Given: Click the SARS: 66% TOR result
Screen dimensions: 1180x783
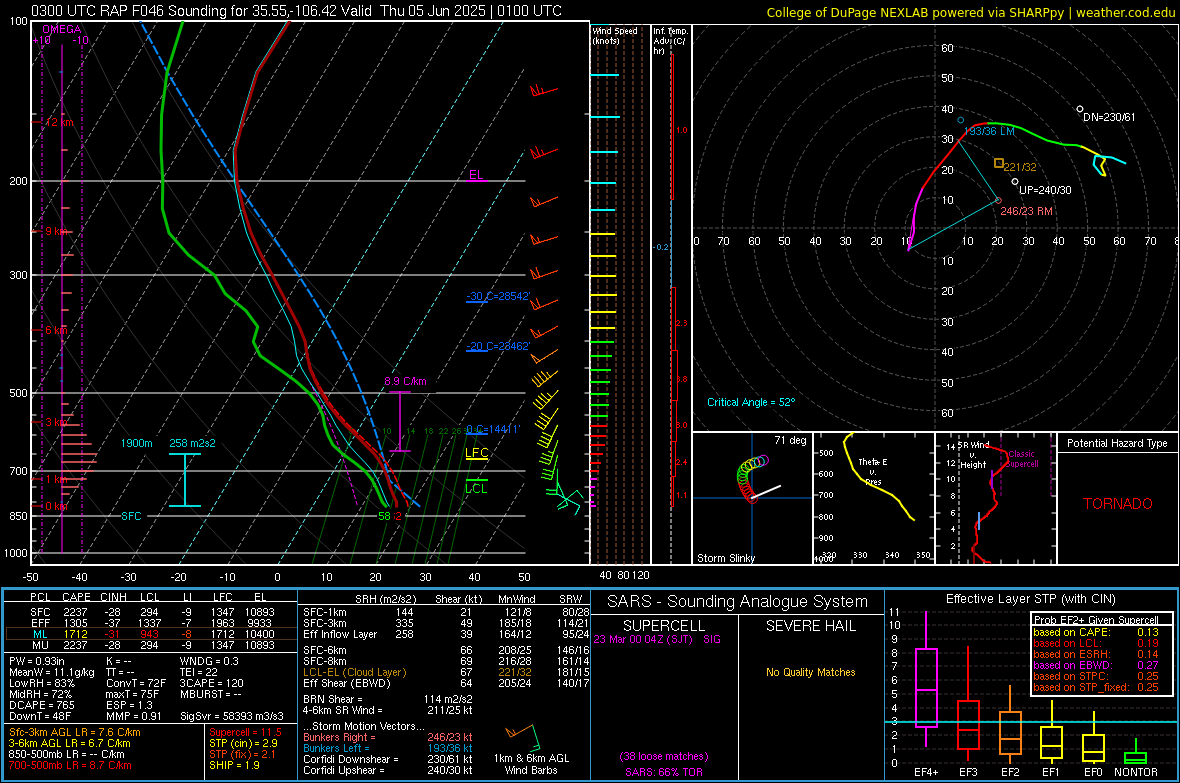Looking at the screenshot, I should point(664,772).
